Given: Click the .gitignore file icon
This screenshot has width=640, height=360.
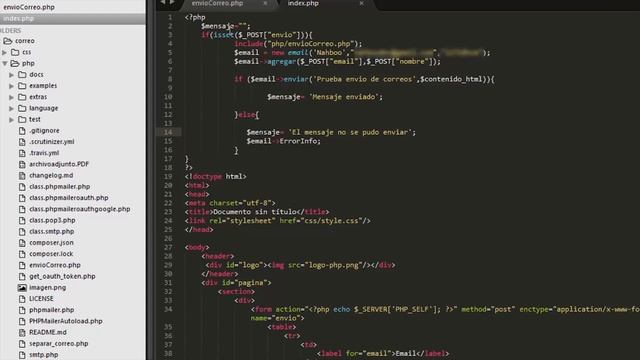Looking at the screenshot, I should coord(22,131).
